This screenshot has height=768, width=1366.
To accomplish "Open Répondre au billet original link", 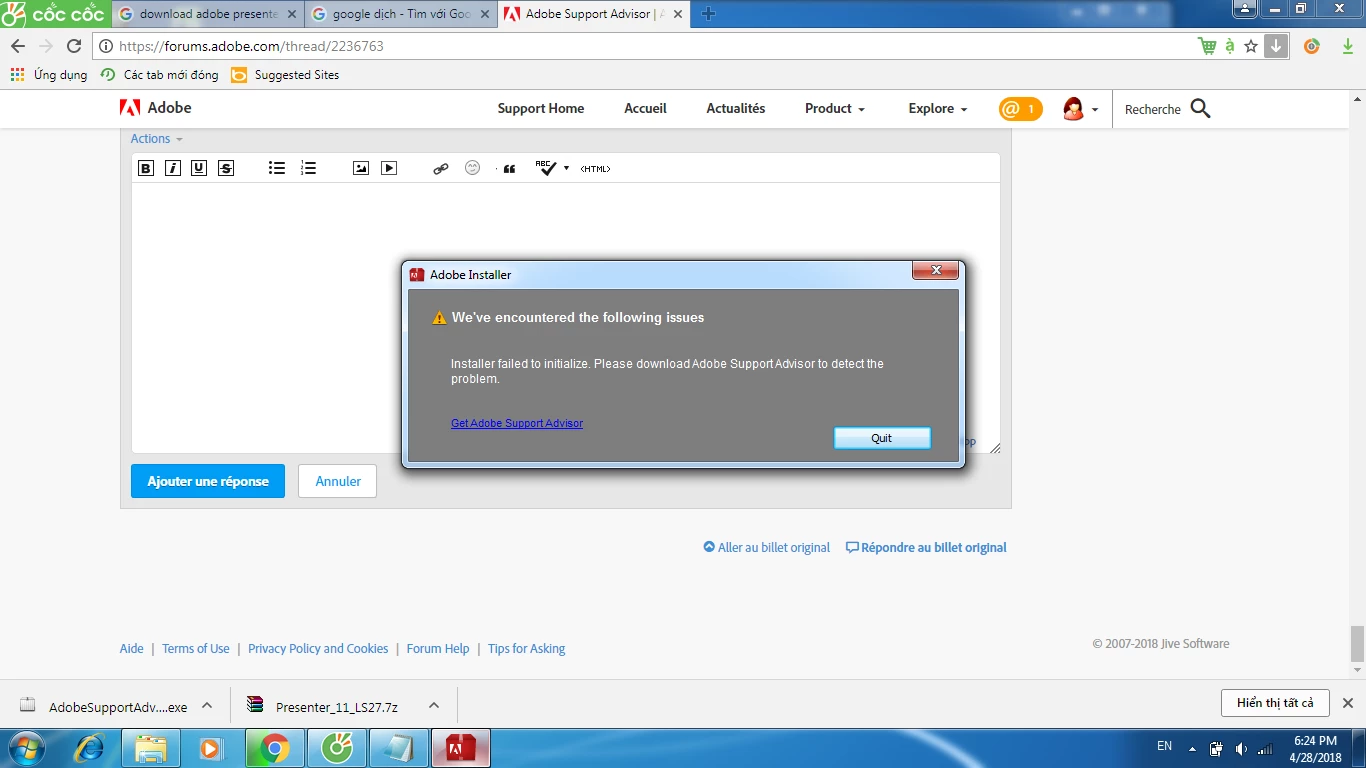I will (926, 547).
